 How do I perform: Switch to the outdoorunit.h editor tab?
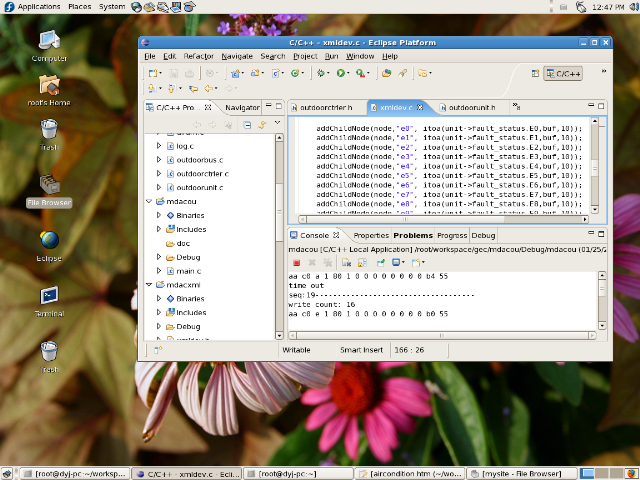coord(471,107)
